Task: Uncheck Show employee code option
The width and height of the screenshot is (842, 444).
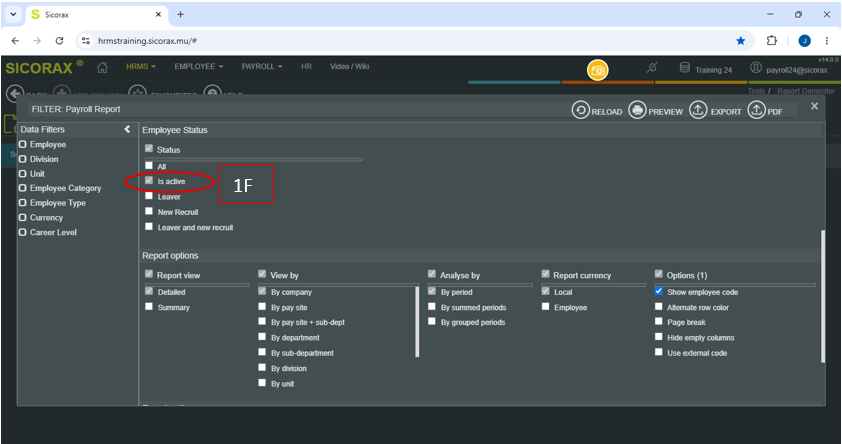Action: pyautogui.click(x=658, y=291)
